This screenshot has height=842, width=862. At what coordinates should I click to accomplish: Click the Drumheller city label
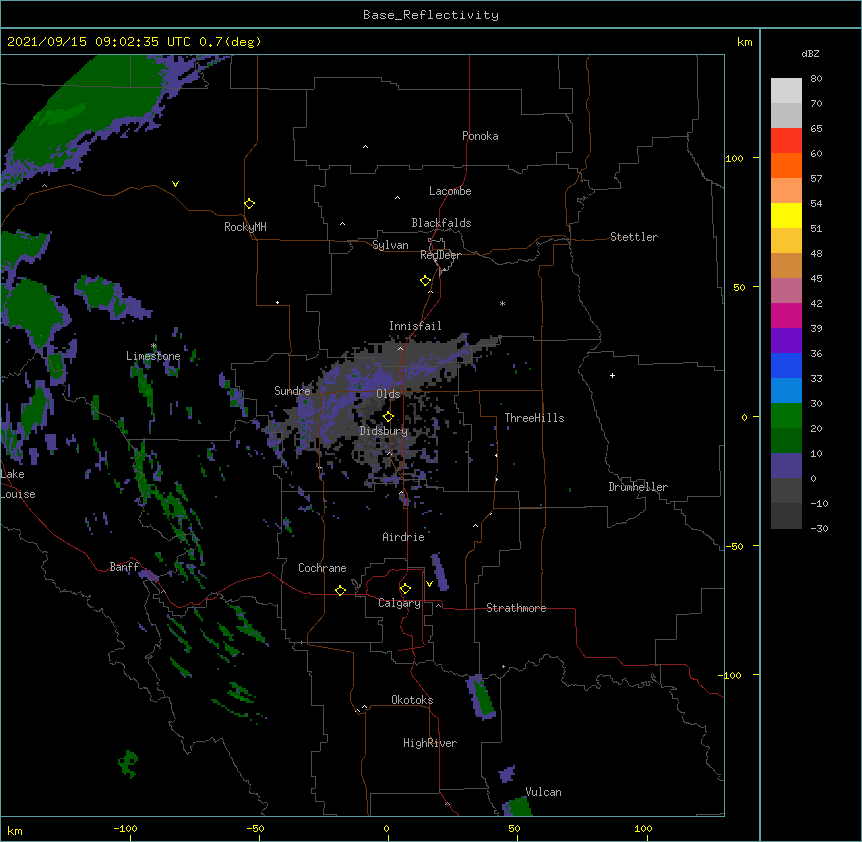[x=638, y=487]
